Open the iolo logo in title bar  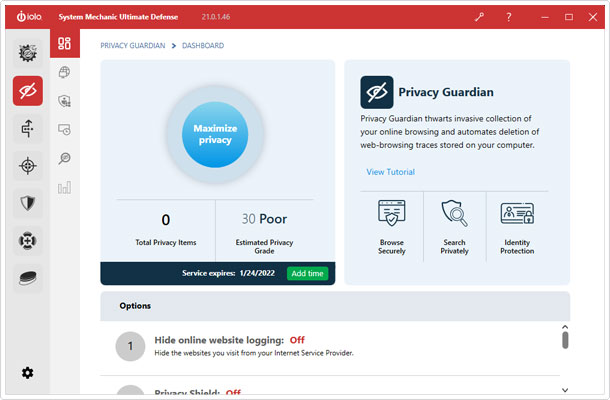pos(29,16)
